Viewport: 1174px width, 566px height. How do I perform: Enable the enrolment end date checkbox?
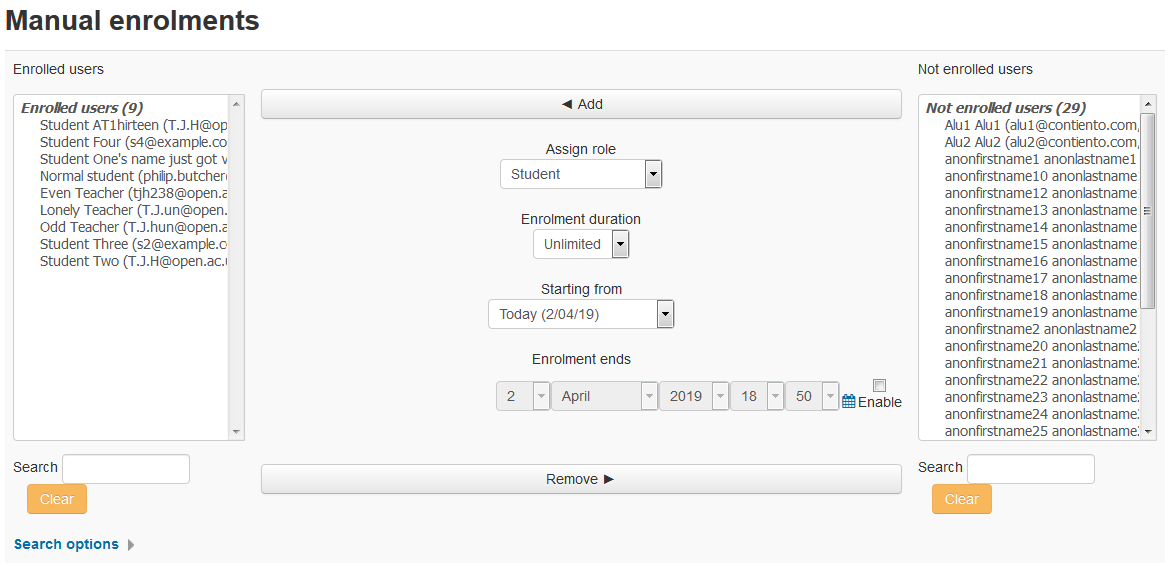click(880, 386)
